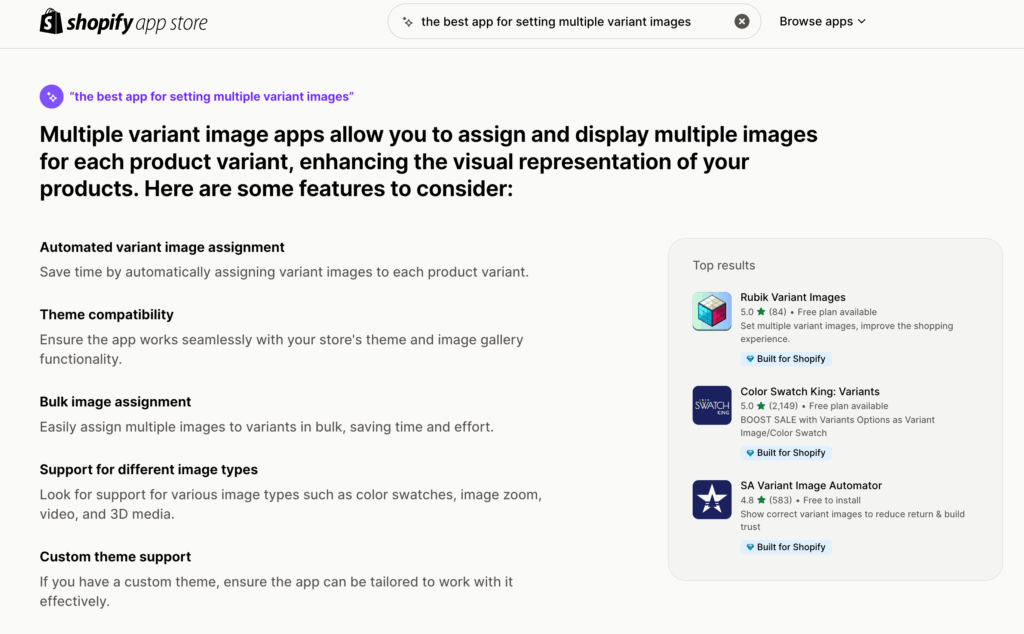
Task: Click the chevron next to Browse apps
Action: [x=861, y=22]
